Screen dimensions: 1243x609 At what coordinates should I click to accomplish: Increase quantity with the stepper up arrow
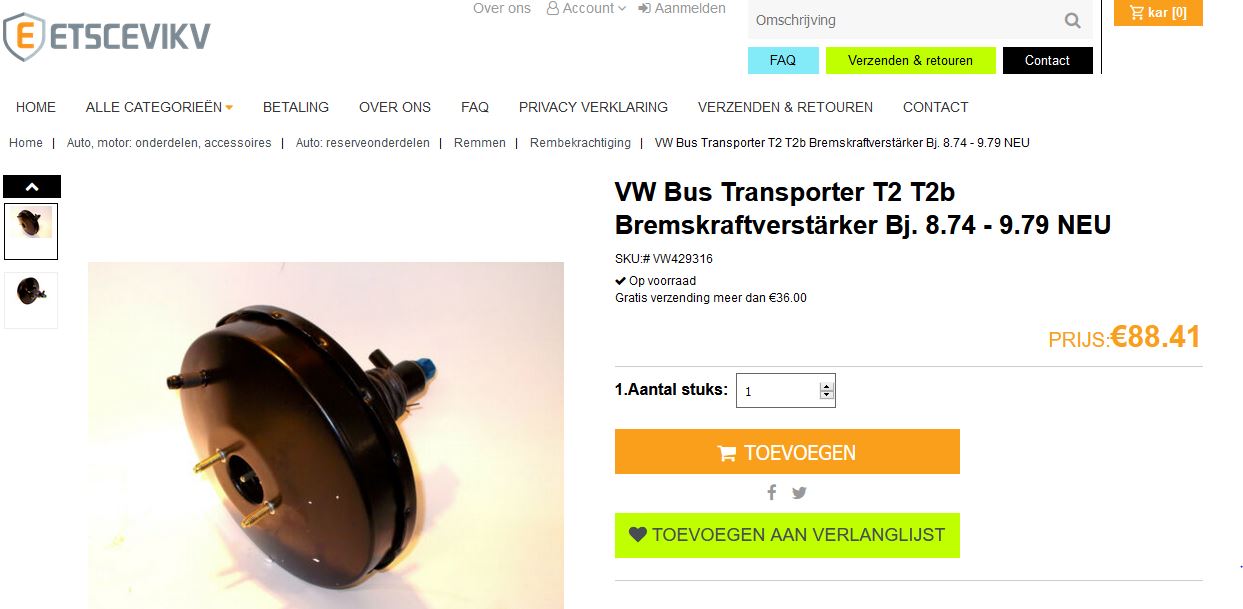click(x=826, y=385)
